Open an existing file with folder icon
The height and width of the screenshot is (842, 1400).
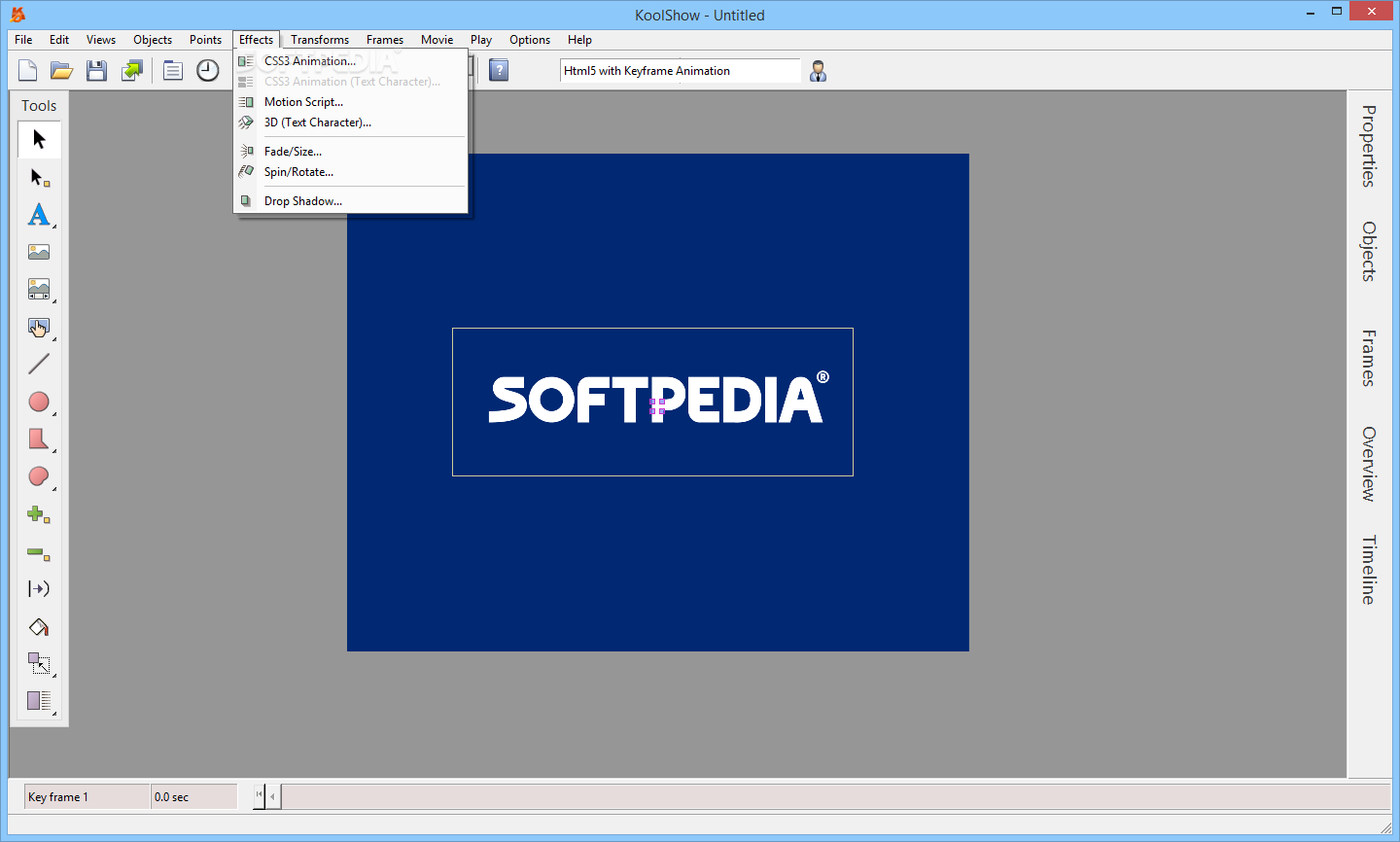[x=62, y=70]
